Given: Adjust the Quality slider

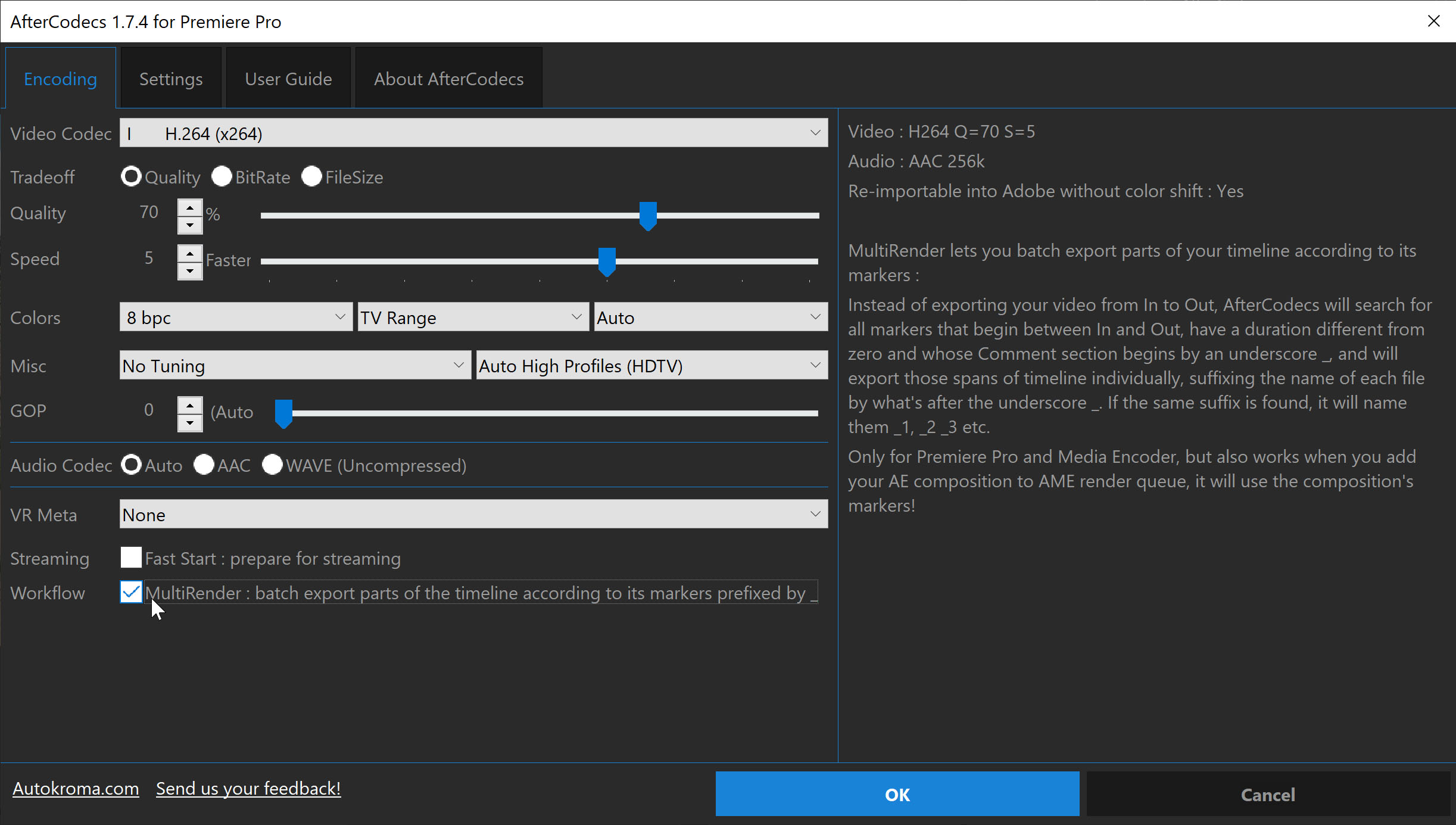Looking at the screenshot, I should [x=647, y=216].
